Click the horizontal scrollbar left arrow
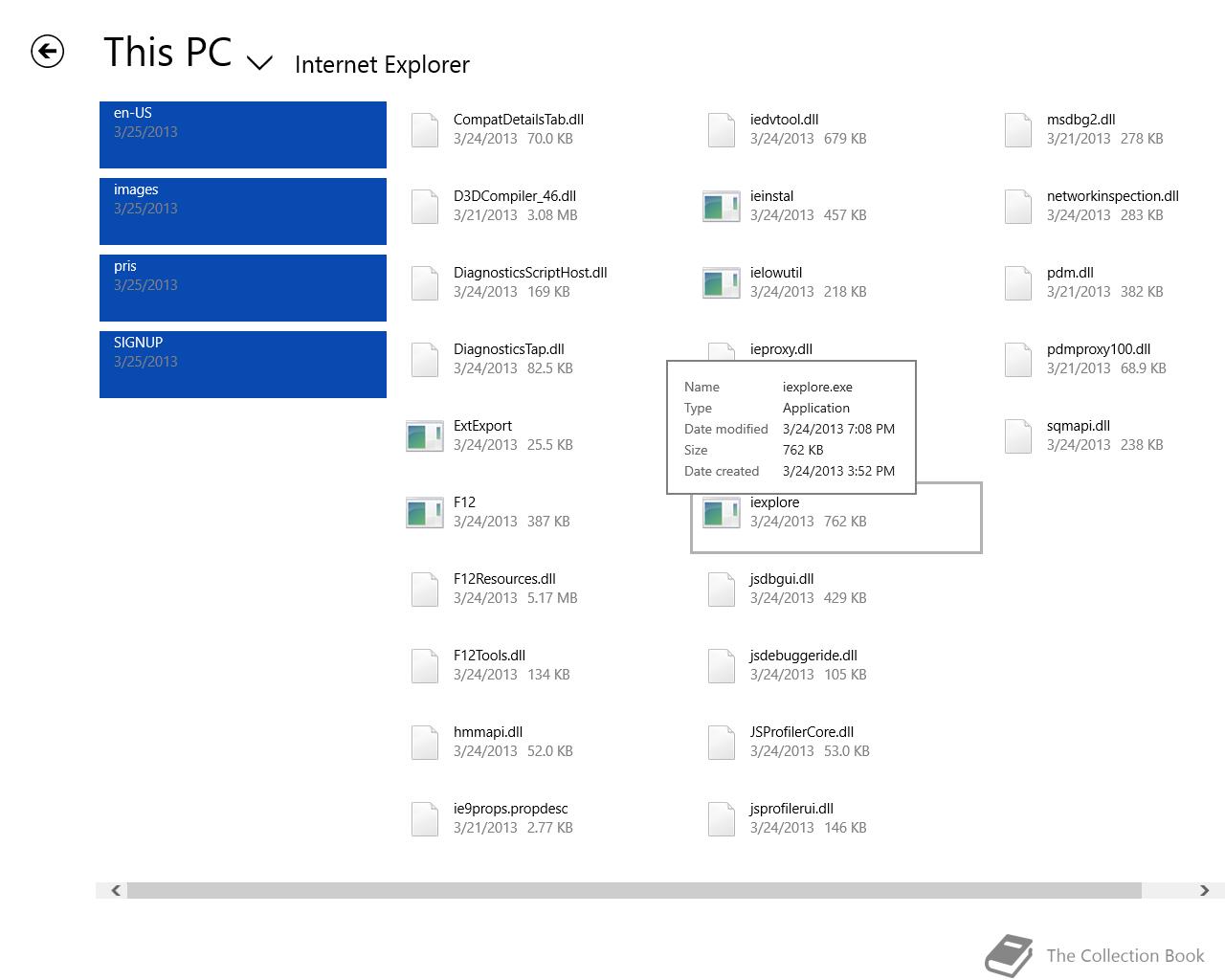 116,890
